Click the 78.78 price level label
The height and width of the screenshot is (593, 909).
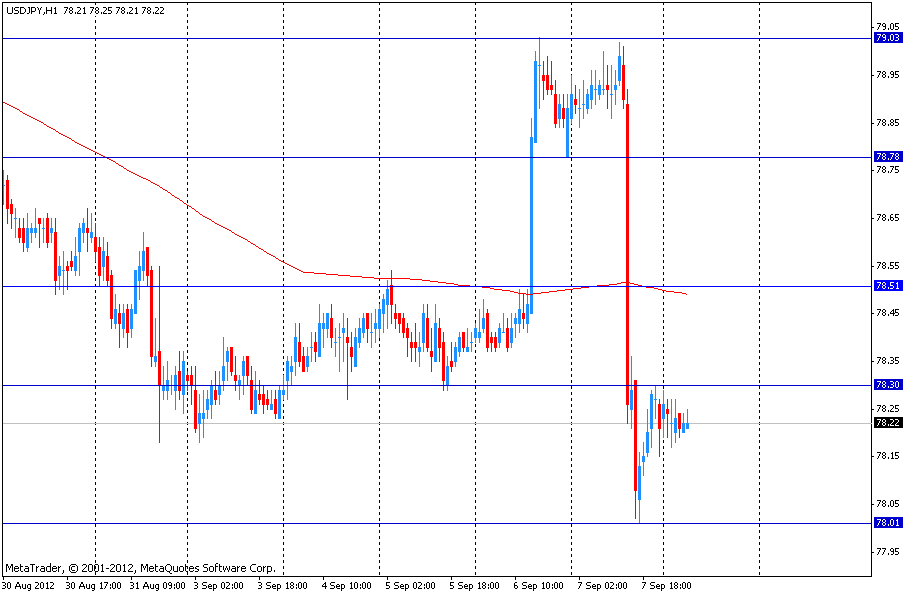coord(888,157)
